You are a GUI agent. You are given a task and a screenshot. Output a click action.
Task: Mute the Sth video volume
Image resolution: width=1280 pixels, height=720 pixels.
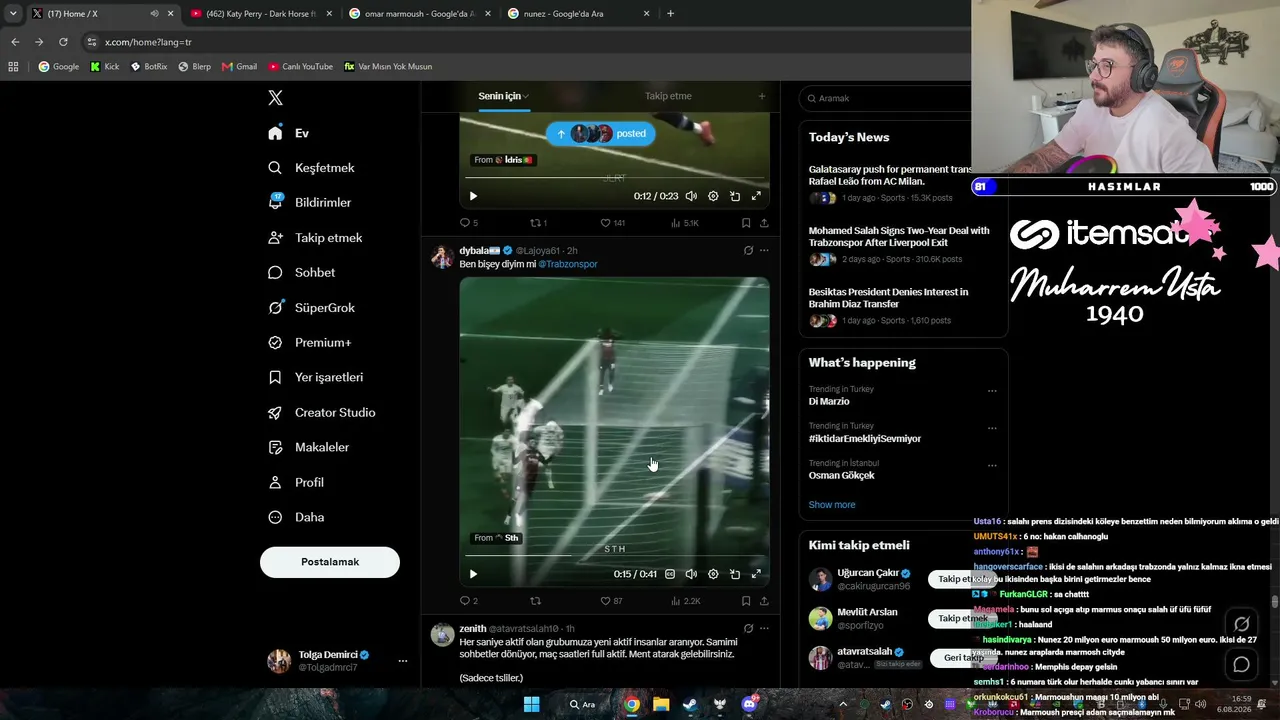point(691,574)
